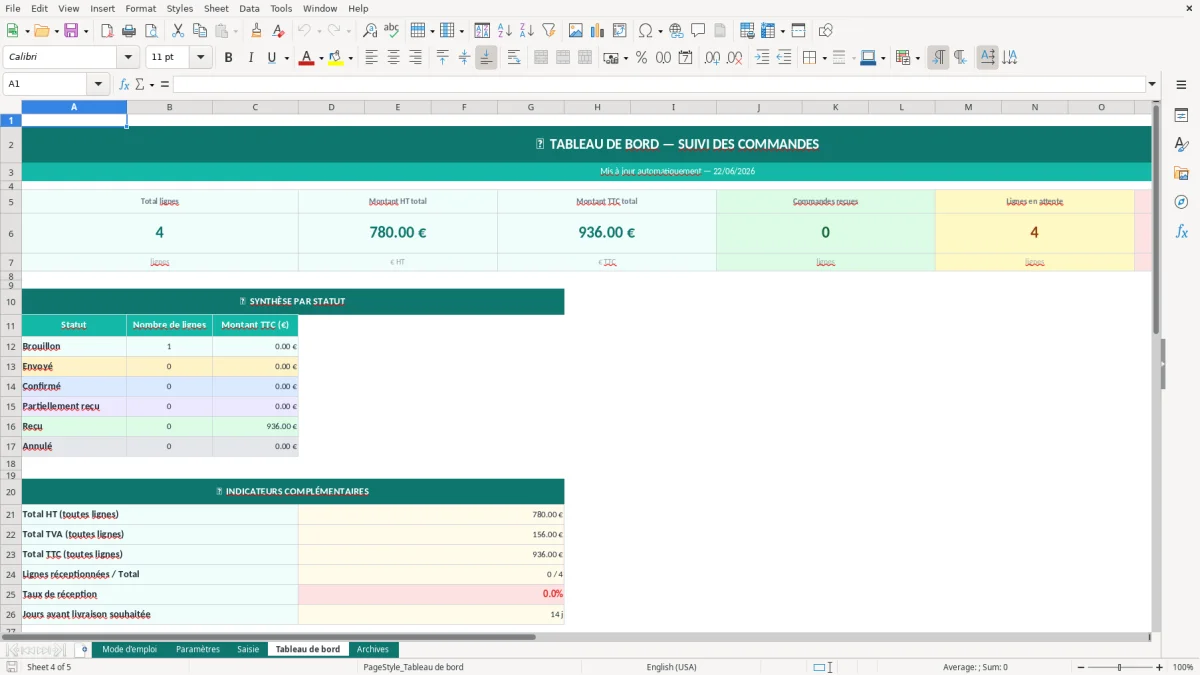
Task: Expand borders dropdown arrow
Action: point(824,58)
